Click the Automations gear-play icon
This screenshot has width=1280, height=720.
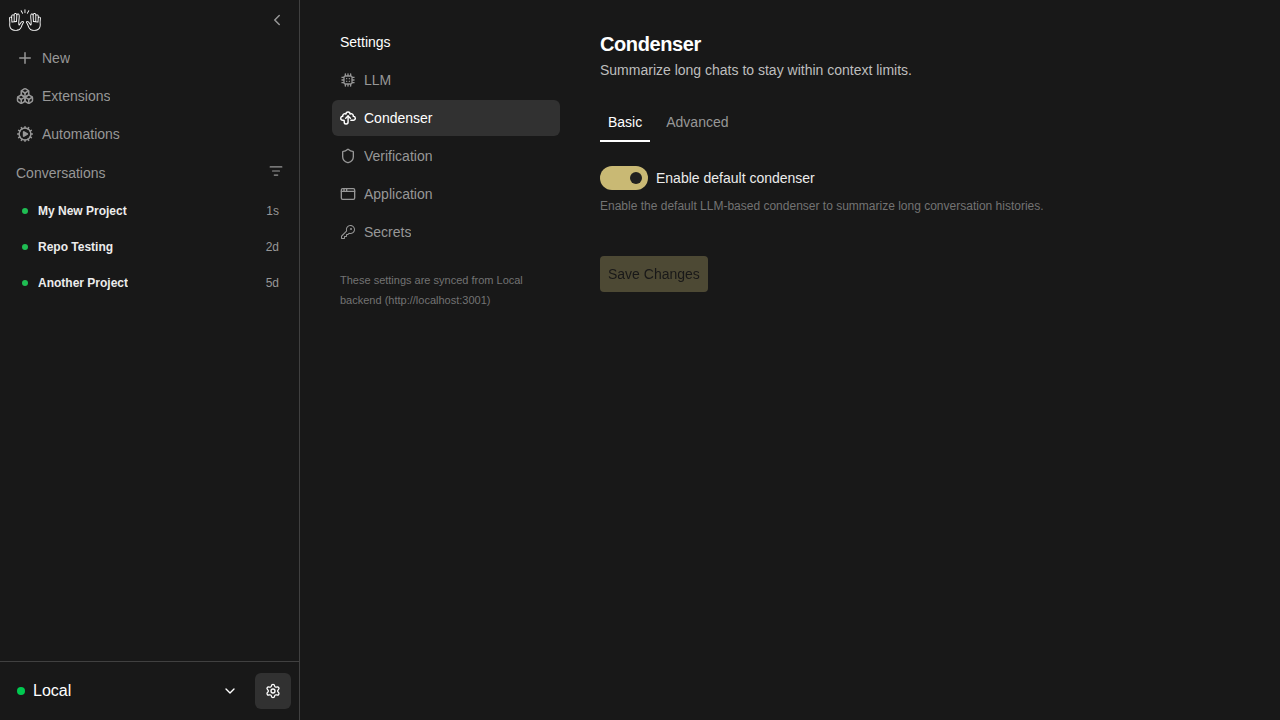25,134
